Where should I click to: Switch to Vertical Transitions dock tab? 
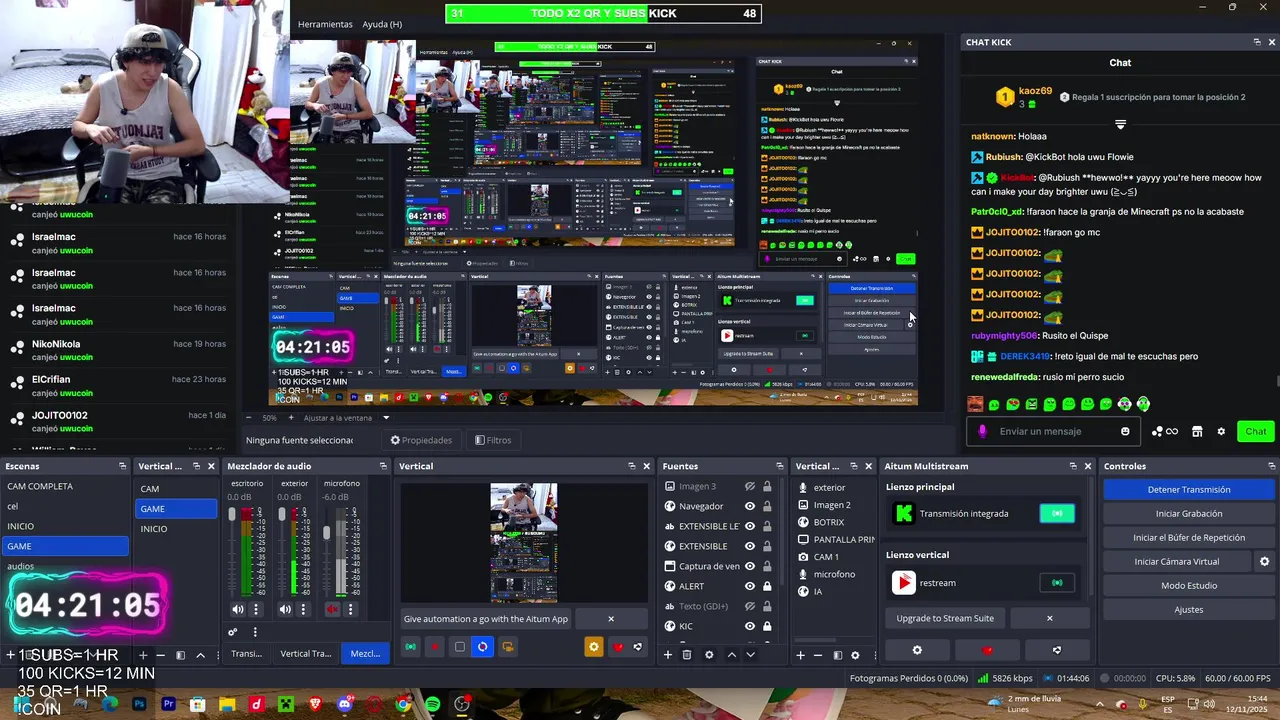(x=305, y=653)
